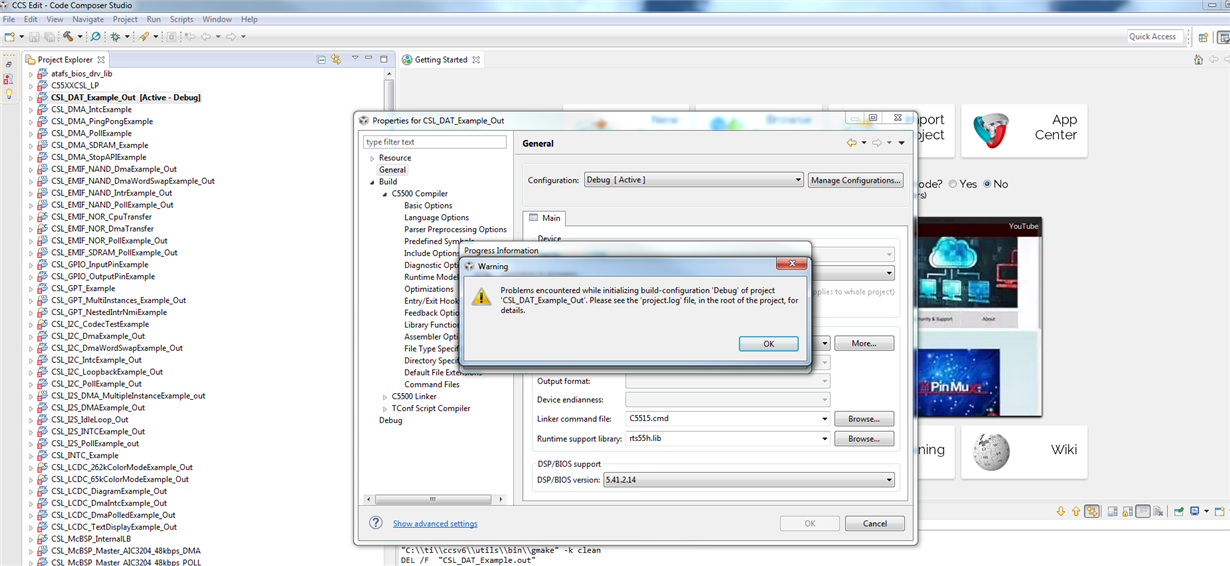The width and height of the screenshot is (1230, 566).
Task: Select CSL_GPT_Example in Project Explorer
Action: click(83, 289)
